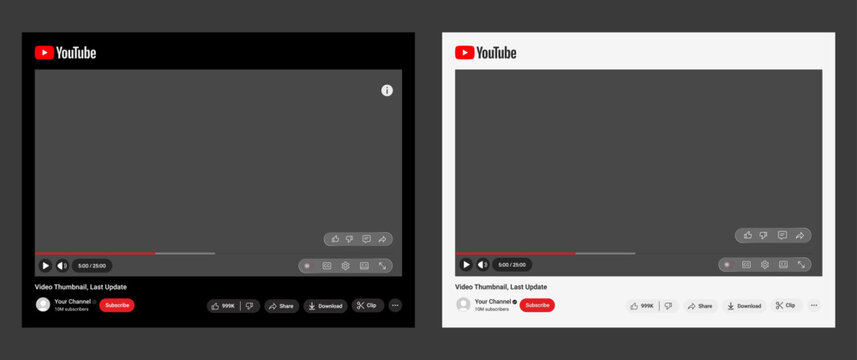The width and height of the screenshot is (857, 360).
Task: Mute the volume in the dark player
Action: point(62,266)
